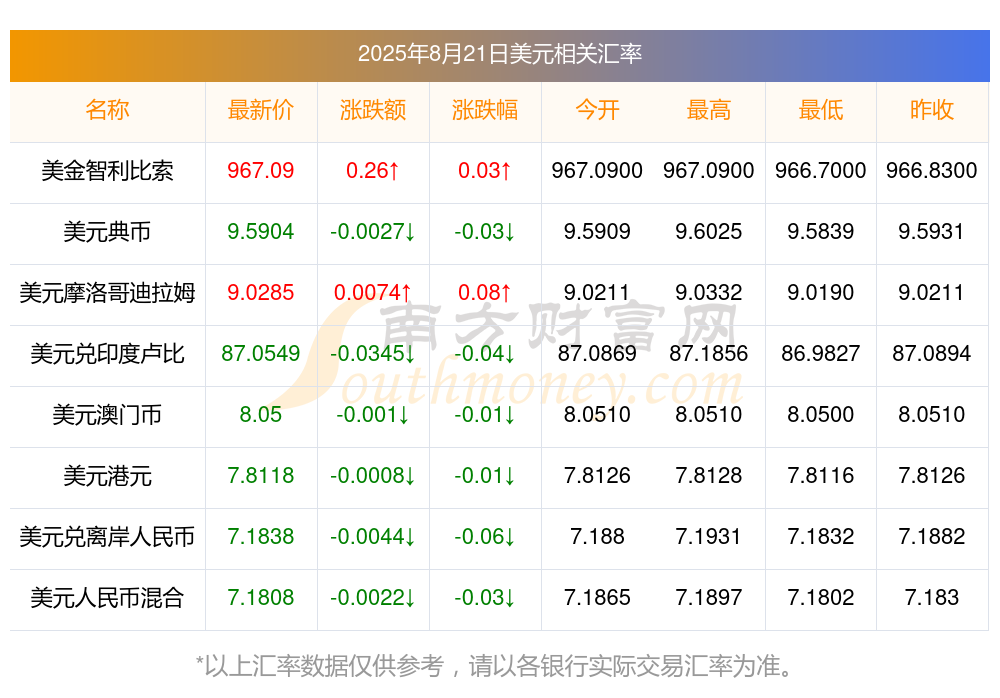Select the 美元摩洛哥迪拉姆 昨收 value '9.0211'

932,293
